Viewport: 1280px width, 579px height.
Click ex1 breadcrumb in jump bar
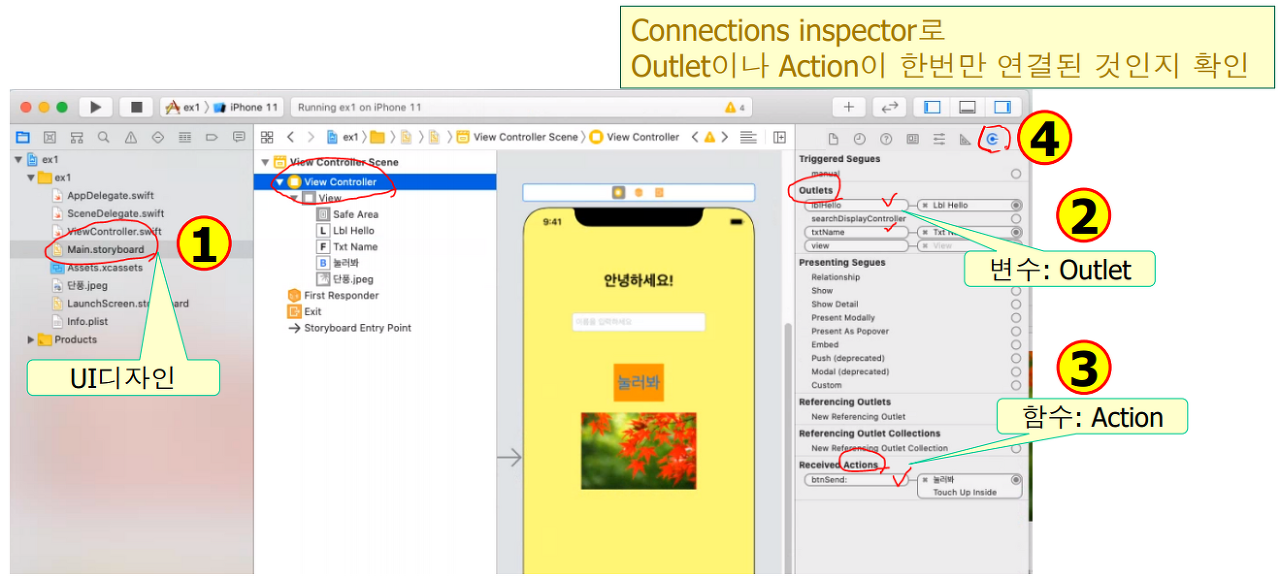343,137
